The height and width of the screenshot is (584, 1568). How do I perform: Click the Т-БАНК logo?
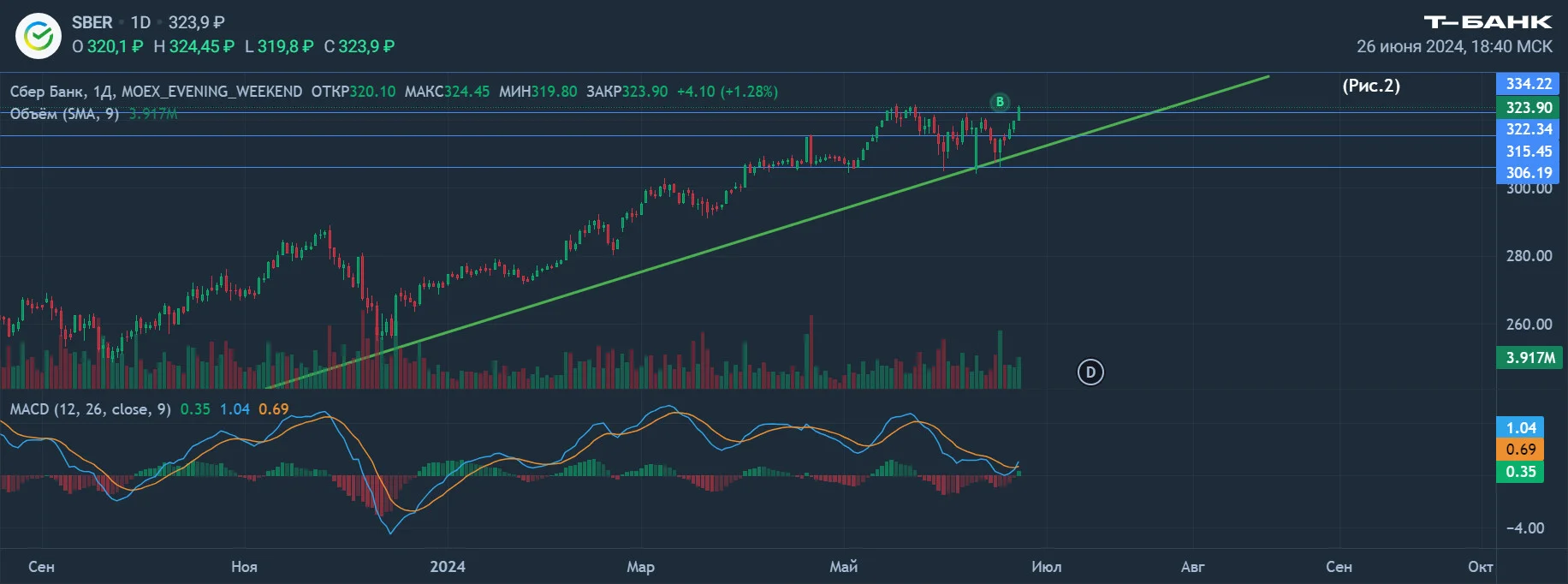click(x=1488, y=22)
